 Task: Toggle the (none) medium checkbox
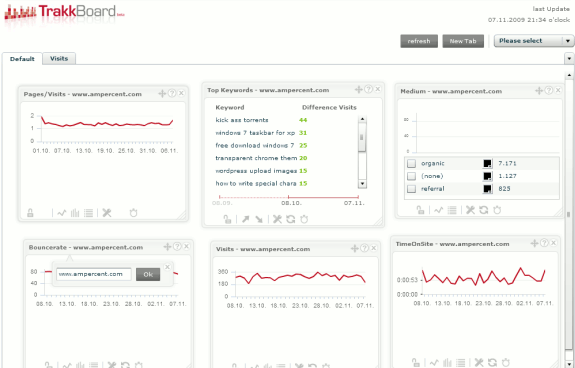[411, 176]
